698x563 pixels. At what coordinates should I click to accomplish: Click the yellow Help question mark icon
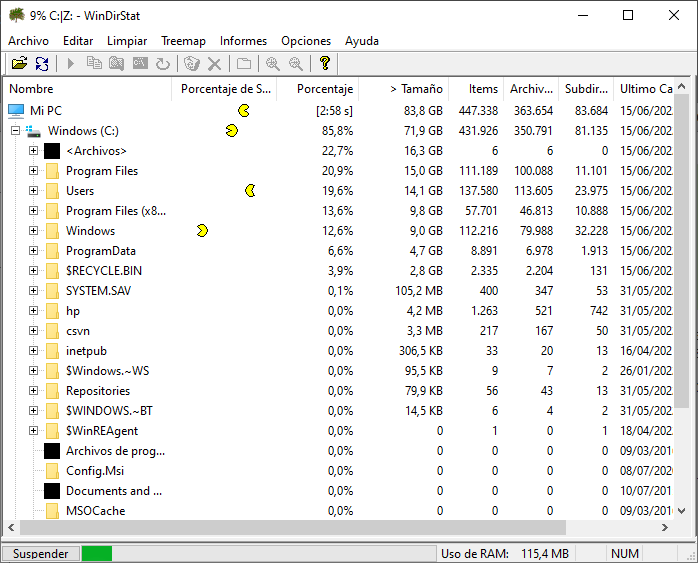point(325,64)
